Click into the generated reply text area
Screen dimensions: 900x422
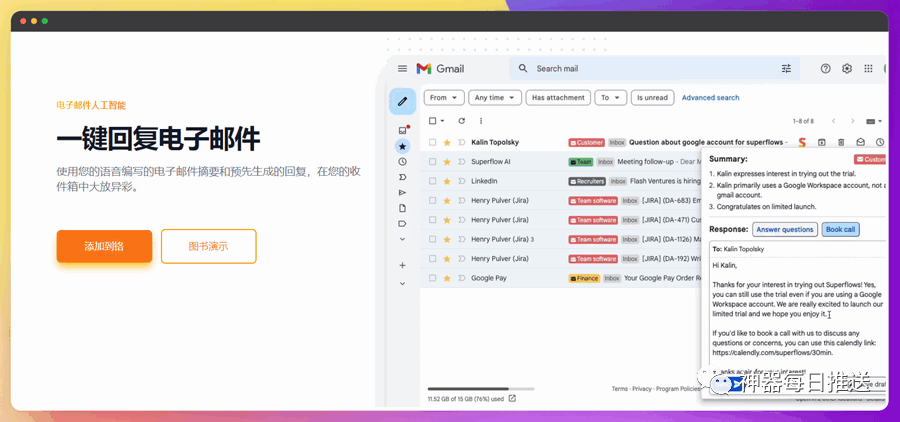798,316
